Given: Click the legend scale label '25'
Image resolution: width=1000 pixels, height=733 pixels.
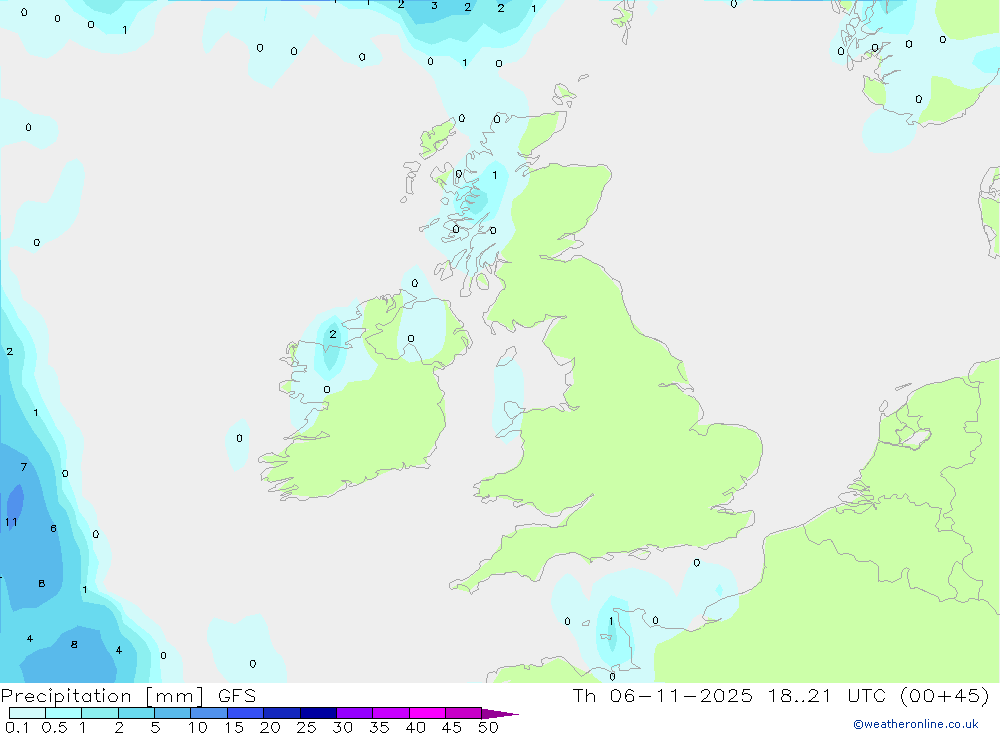Looking at the screenshot, I should pos(307,727).
